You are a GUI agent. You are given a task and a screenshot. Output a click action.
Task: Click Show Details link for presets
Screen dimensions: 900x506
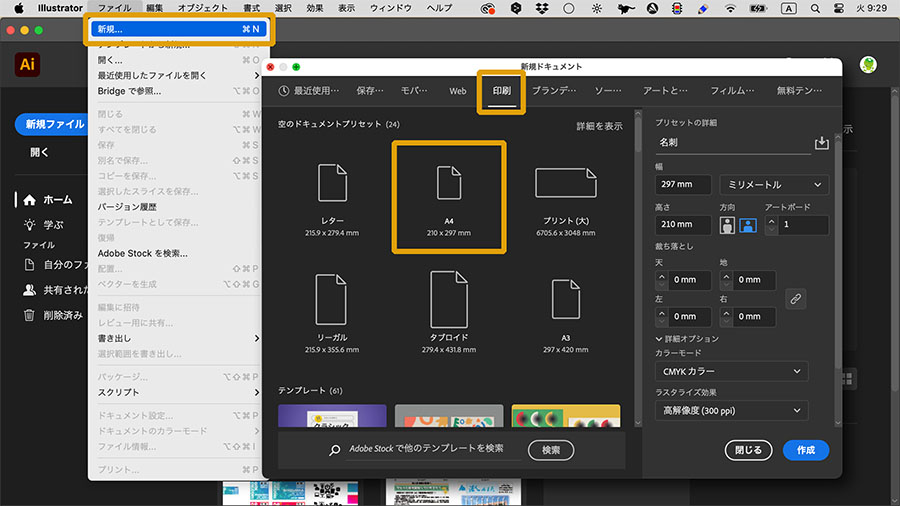pyautogui.click(x=599, y=126)
